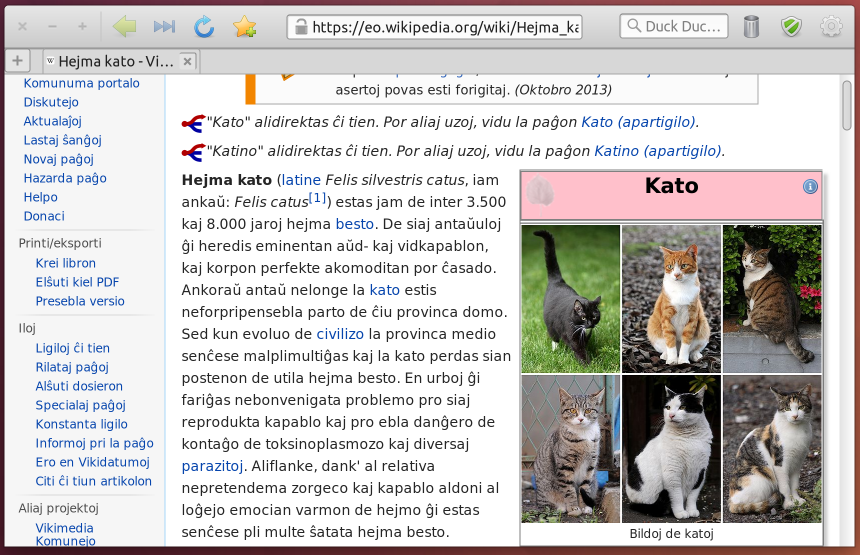860x555 pixels.
Task: Follow Katino (apartigilo) link
Action: point(658,151)
